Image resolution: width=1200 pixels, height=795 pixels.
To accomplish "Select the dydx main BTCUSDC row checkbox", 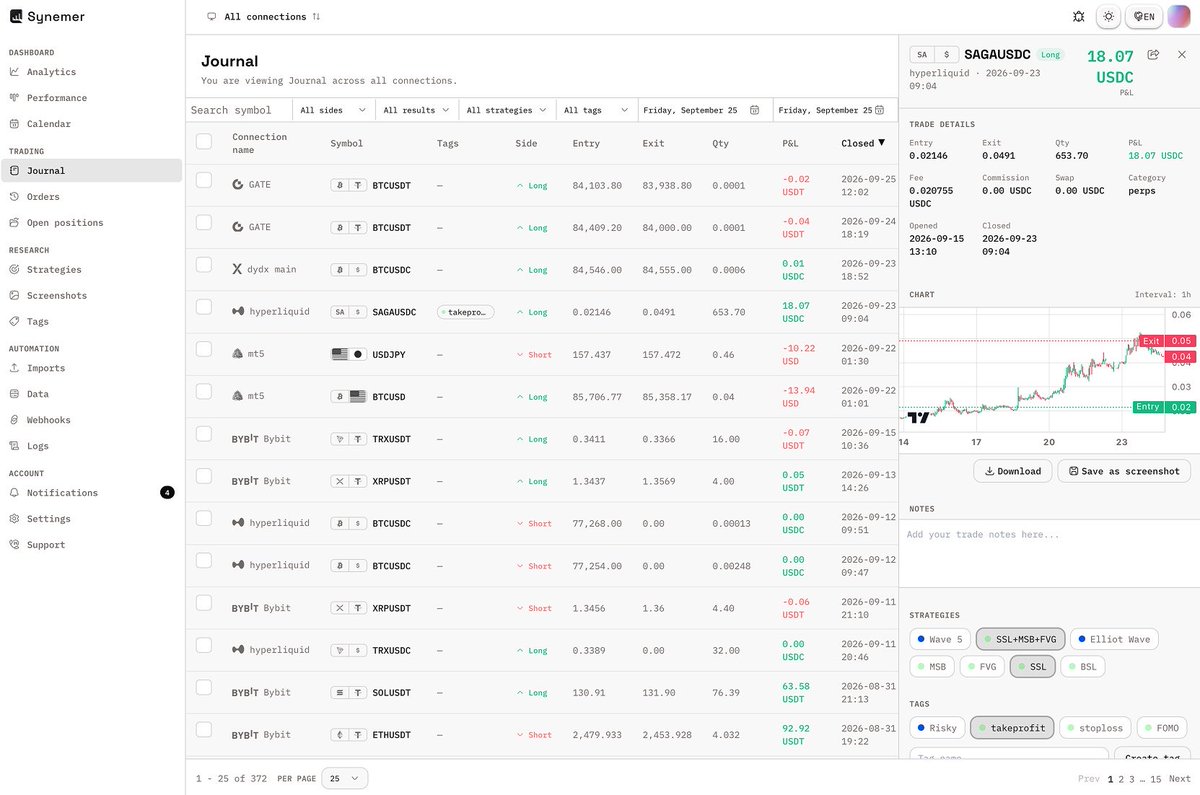I will tap(204, 264).
